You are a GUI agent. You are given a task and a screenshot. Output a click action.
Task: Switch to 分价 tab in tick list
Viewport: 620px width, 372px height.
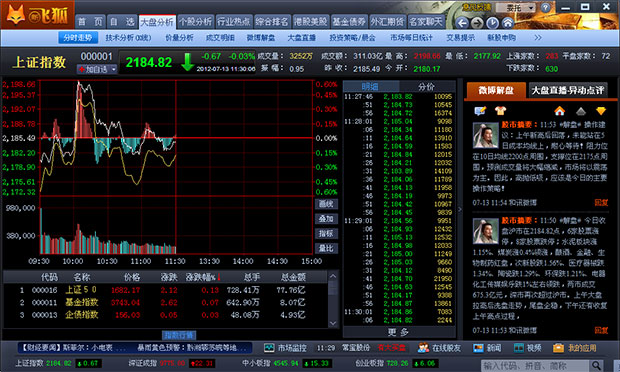tap(427, 86)
